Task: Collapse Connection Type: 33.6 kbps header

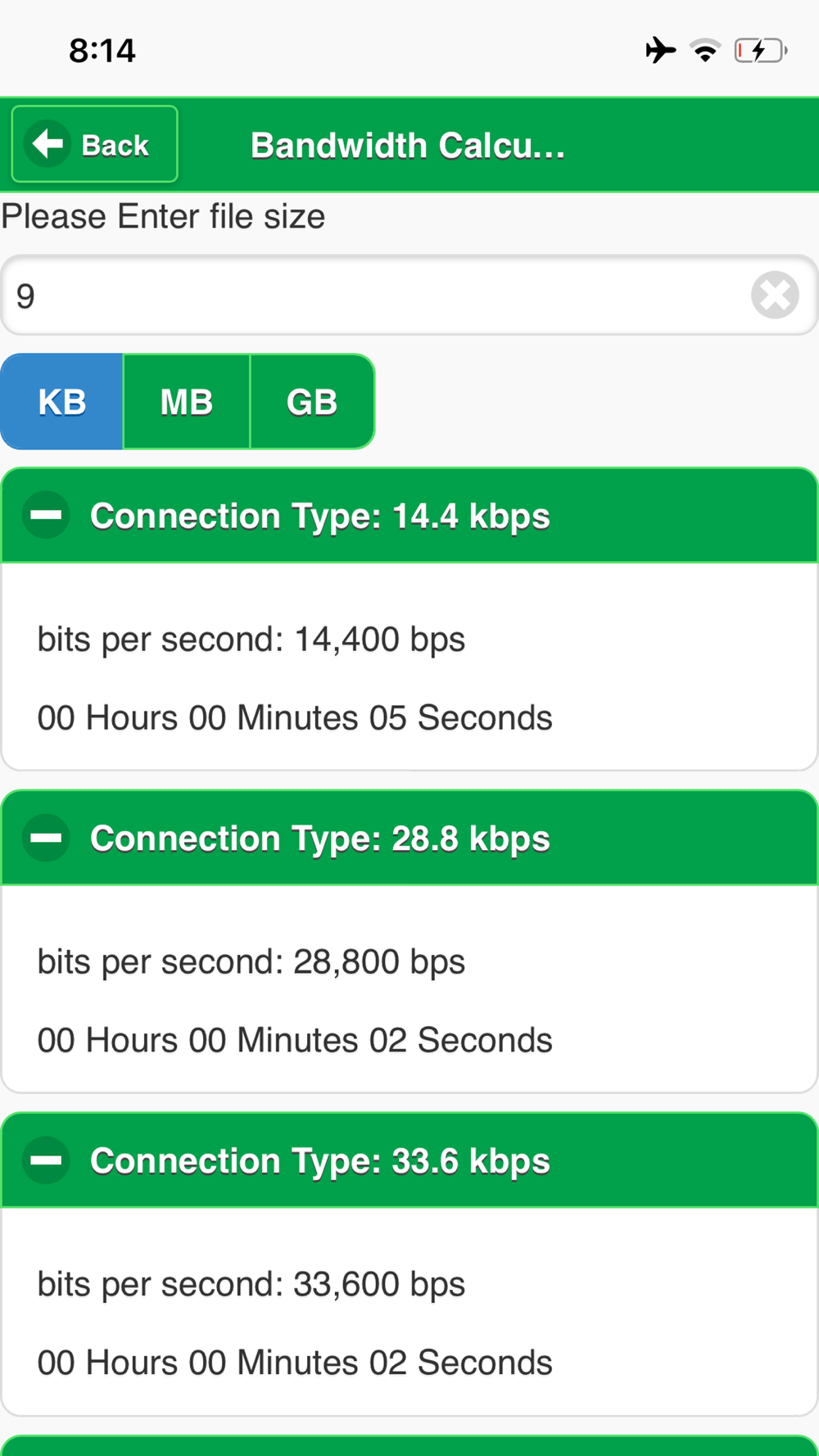Action: 319,1161
